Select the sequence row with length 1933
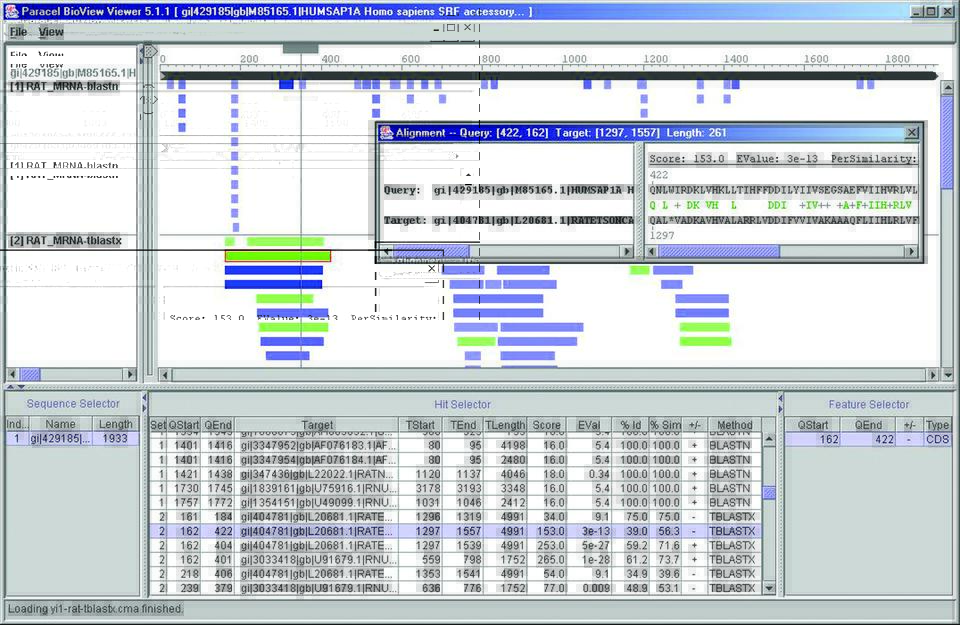The height and width of the screenshot is (625, 960). (x=70, y=439)
